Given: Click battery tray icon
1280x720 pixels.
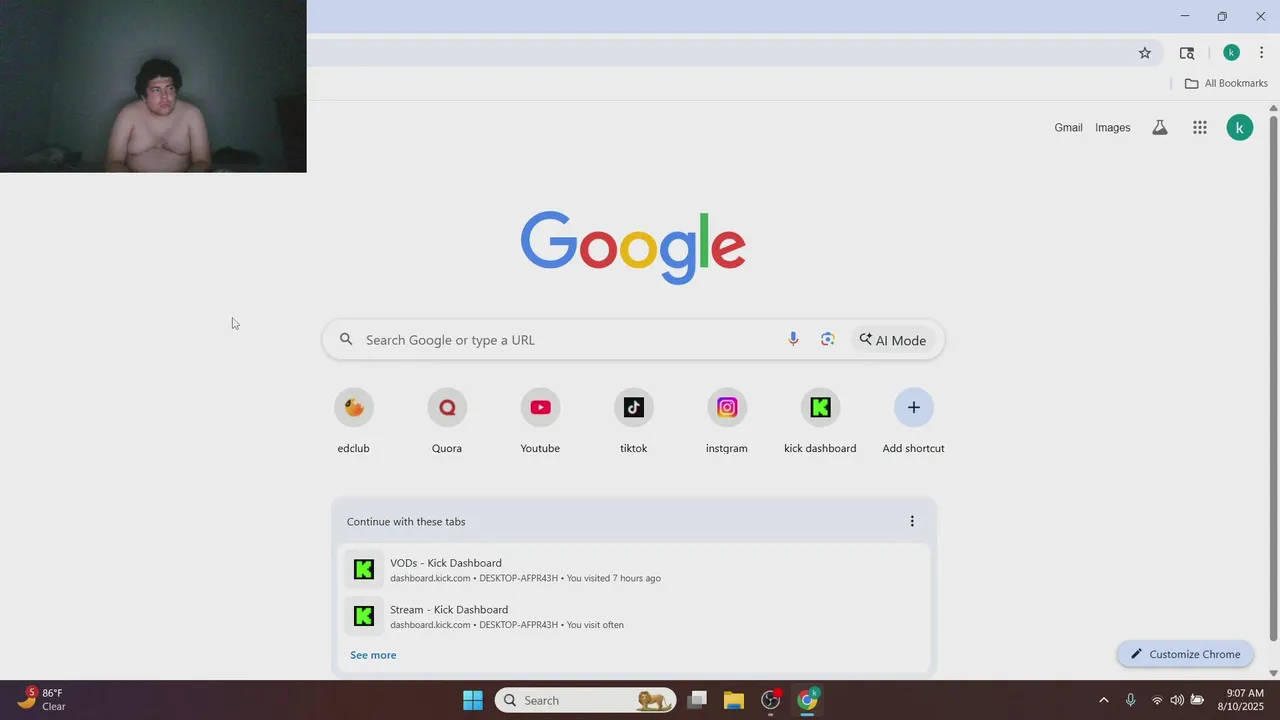Looking at the screenshot, I should pyautogui.click(x=1197, y=700).
